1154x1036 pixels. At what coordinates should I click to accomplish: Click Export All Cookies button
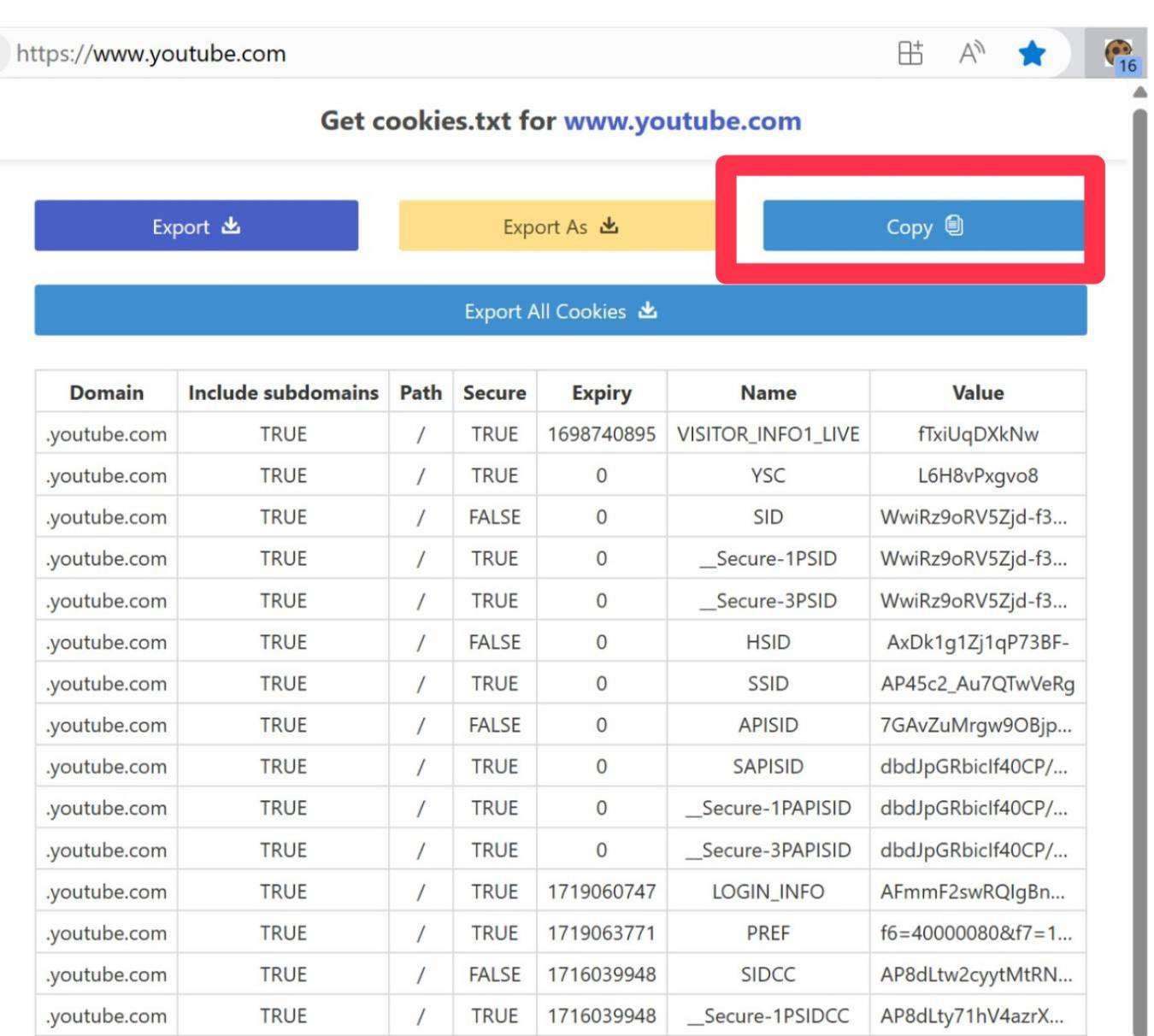[560, 310]
